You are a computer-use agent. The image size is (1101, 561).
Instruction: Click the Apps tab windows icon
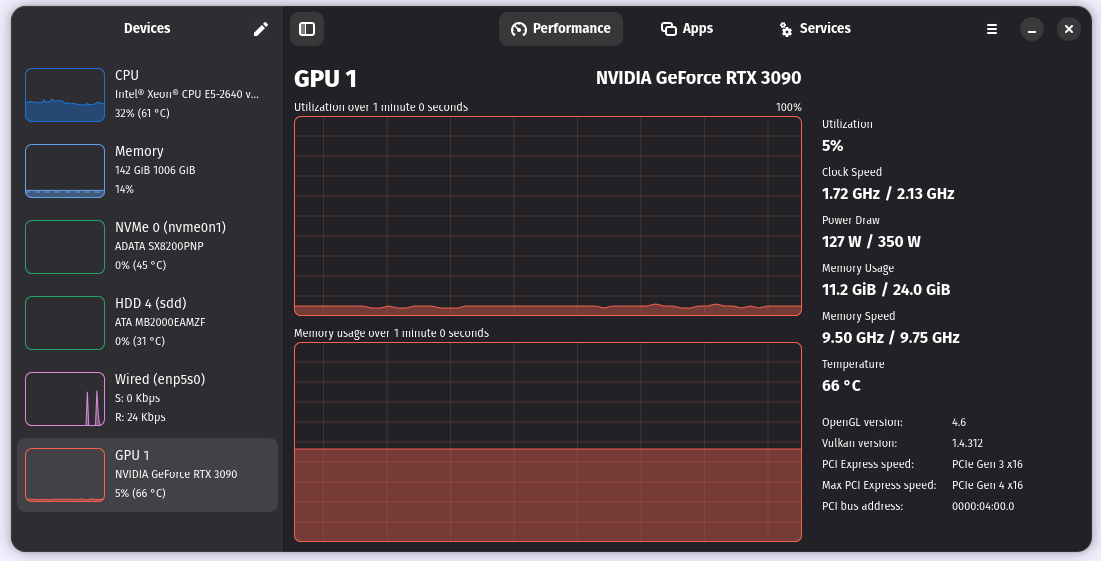point(668,29)
